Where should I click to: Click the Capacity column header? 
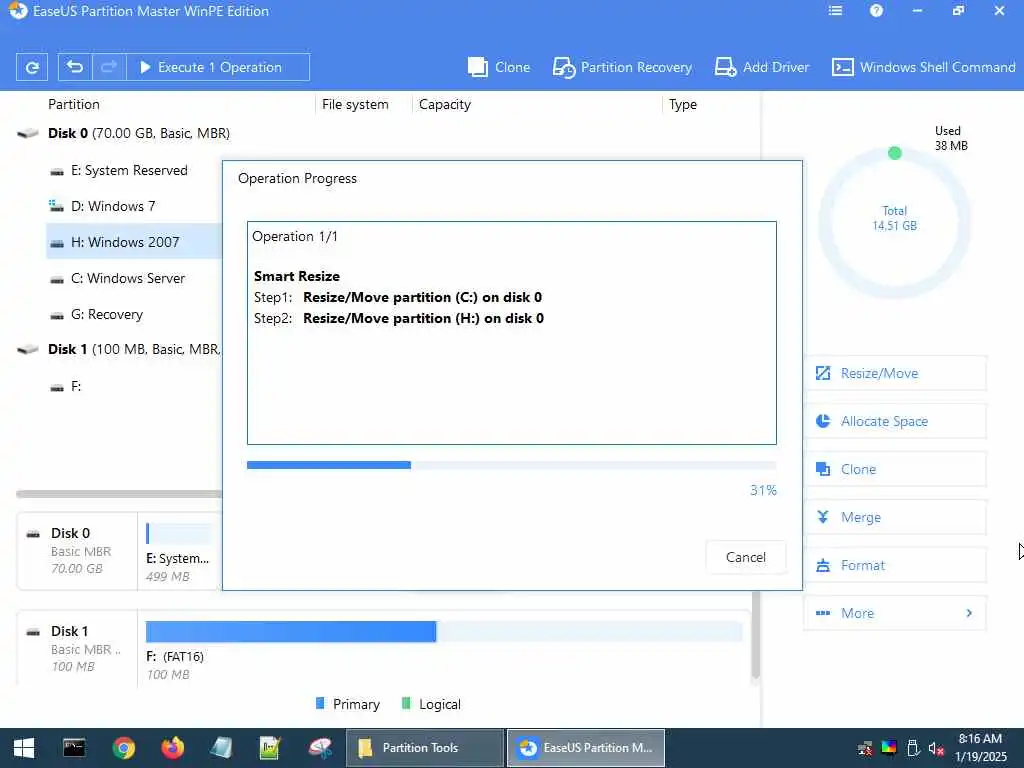(x=445, y=104)
